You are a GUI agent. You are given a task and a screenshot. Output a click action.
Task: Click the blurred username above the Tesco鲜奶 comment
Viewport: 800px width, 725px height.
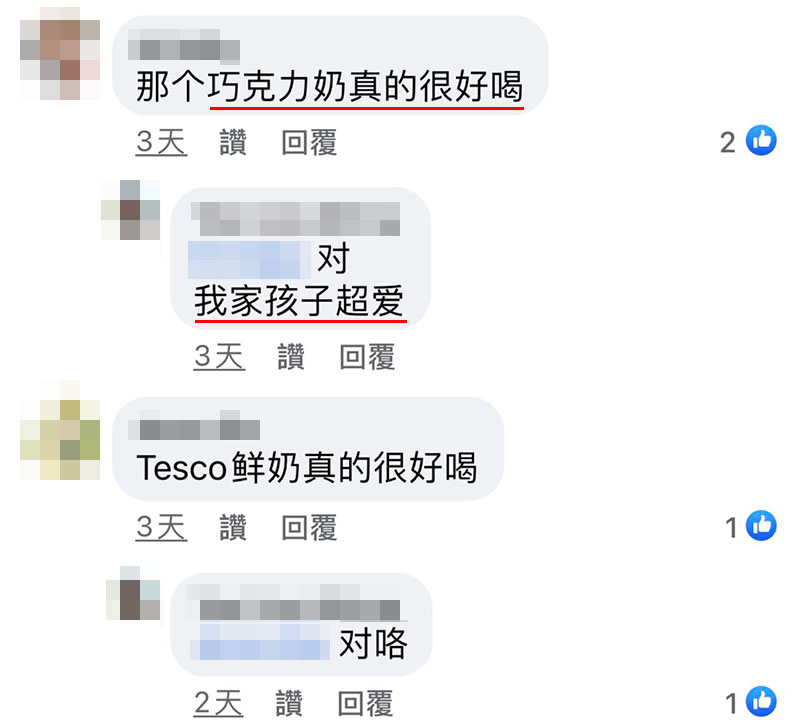[x=194, y=425]
